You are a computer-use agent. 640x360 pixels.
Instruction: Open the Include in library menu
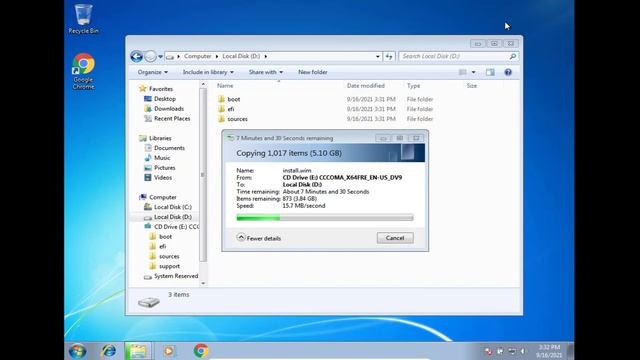coord(208,72)
